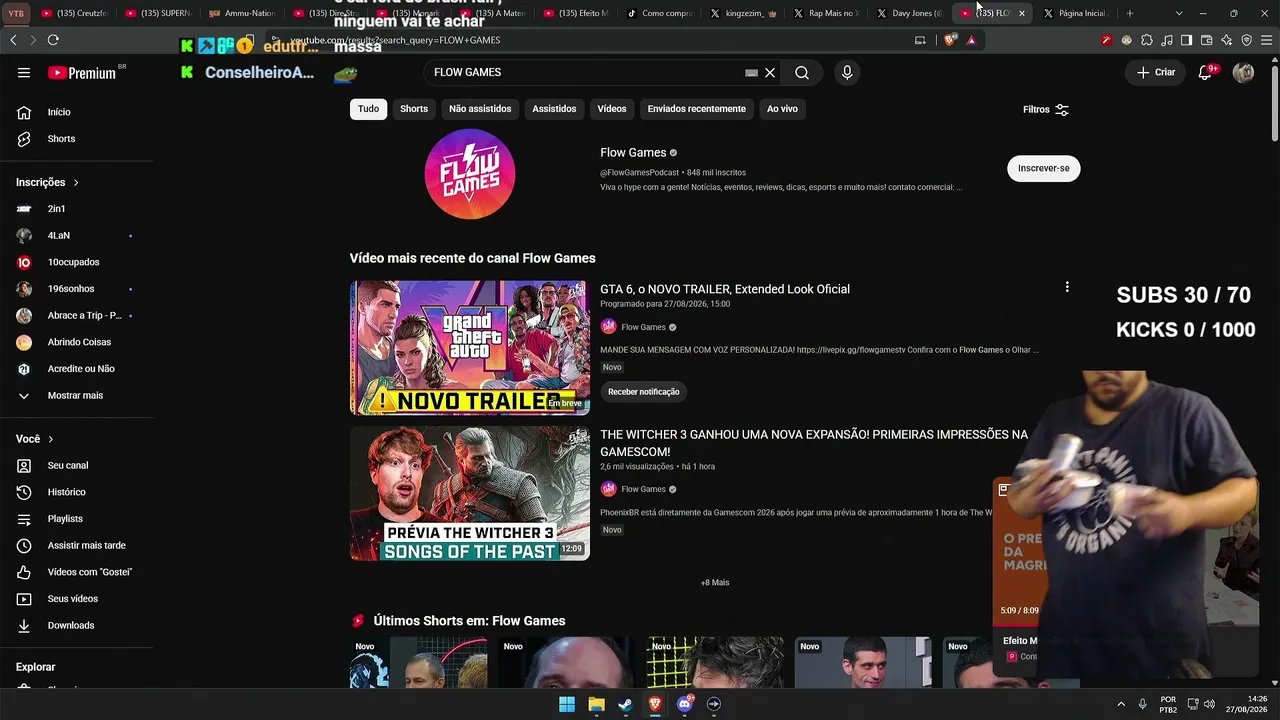This screenshot has height=720, width=1280.
Task: Expand the Inscrições section chevron
Action: point(76,183)
